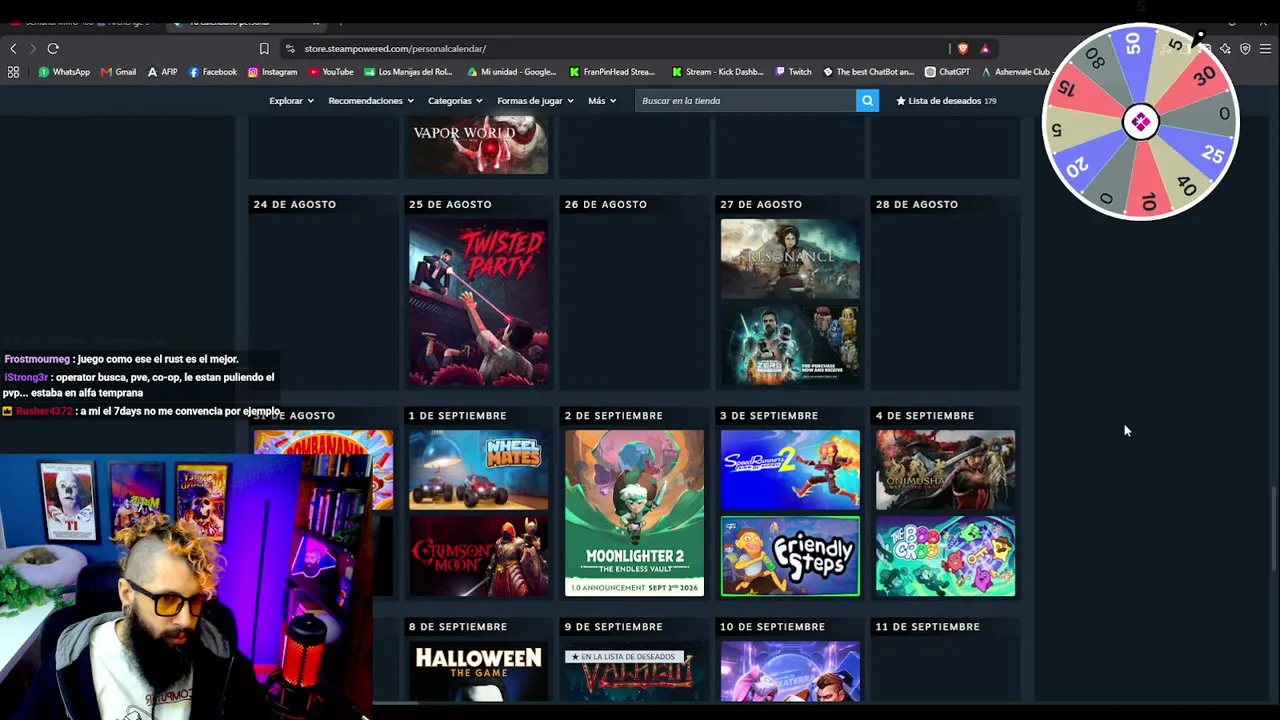Click the '3 DE SEPTIEMBRE' date heading
Viewport: 1280px width, 720px height.
pos(769,415)
